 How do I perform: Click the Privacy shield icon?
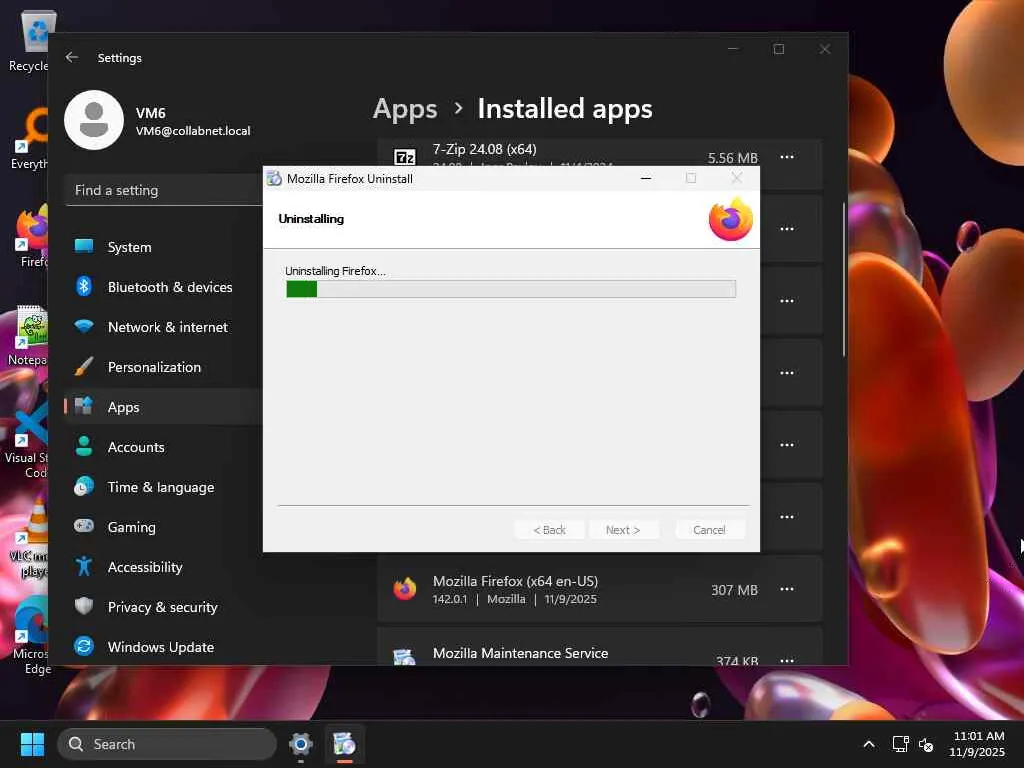click(84, 606)
